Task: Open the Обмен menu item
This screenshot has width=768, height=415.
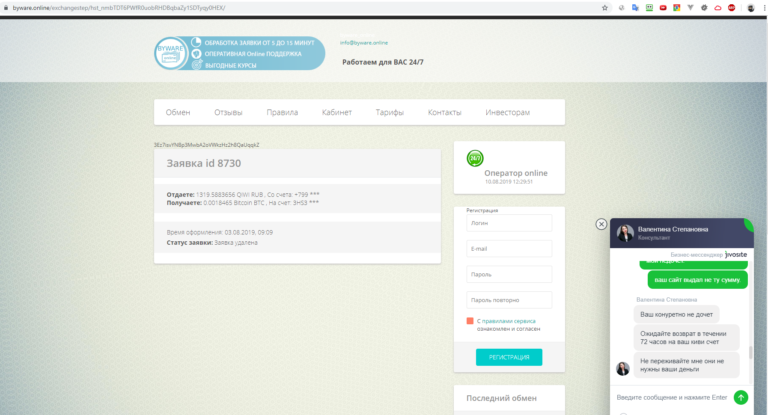Action: click(x=178, y=112)
